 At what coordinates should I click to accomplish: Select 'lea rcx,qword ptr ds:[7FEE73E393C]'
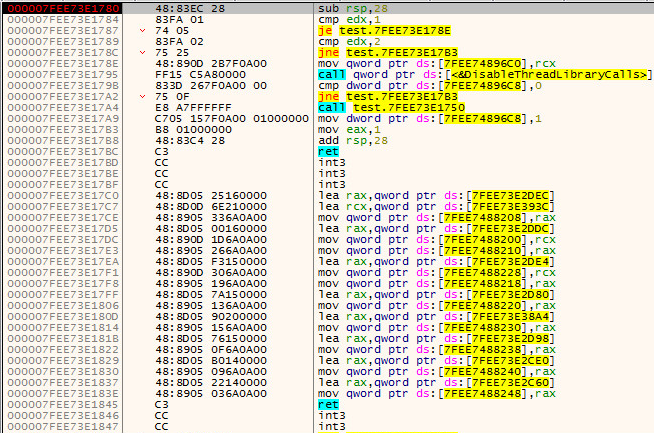[x=437, y=206]
